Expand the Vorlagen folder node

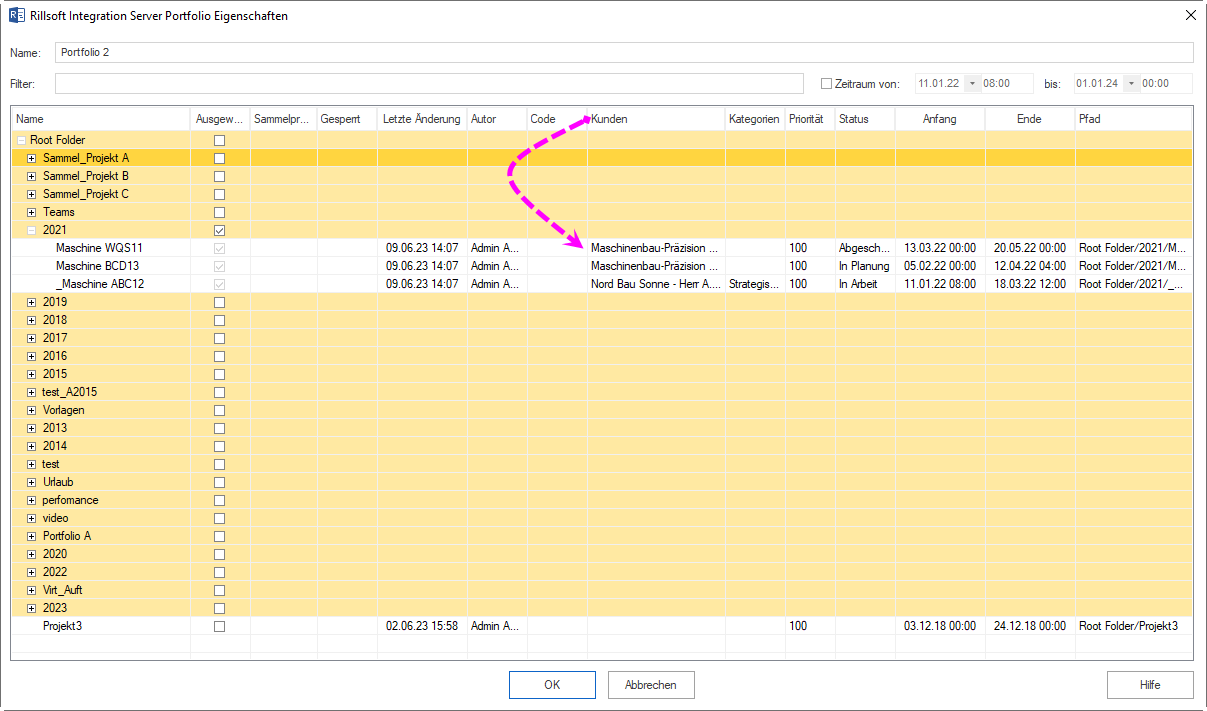[32, 410]
